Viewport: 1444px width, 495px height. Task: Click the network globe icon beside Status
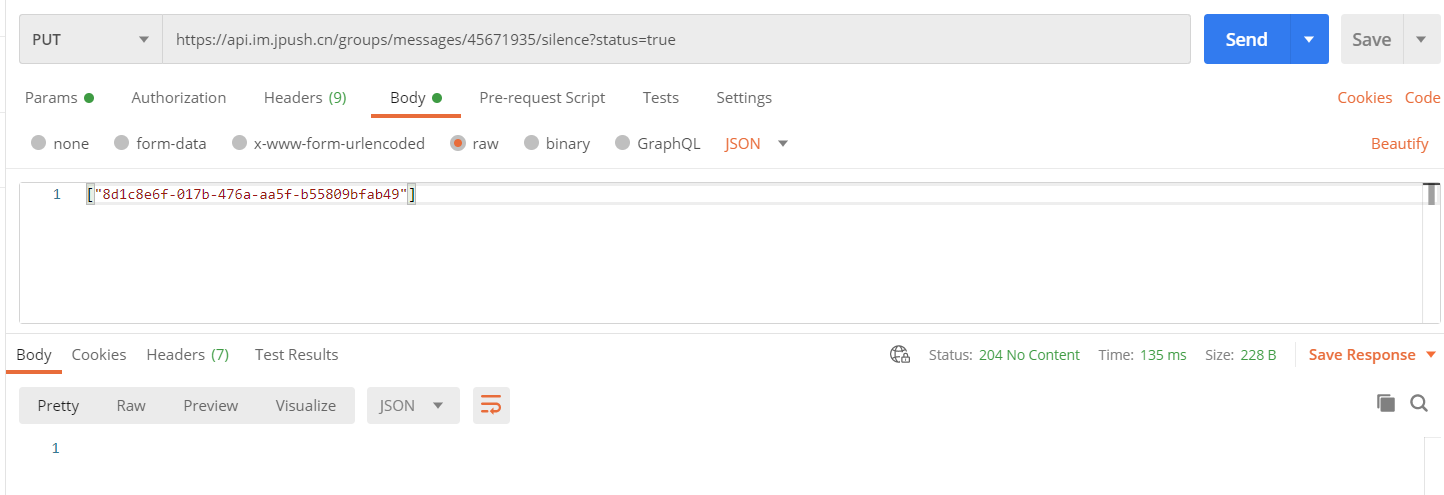(x=899, y=355)
